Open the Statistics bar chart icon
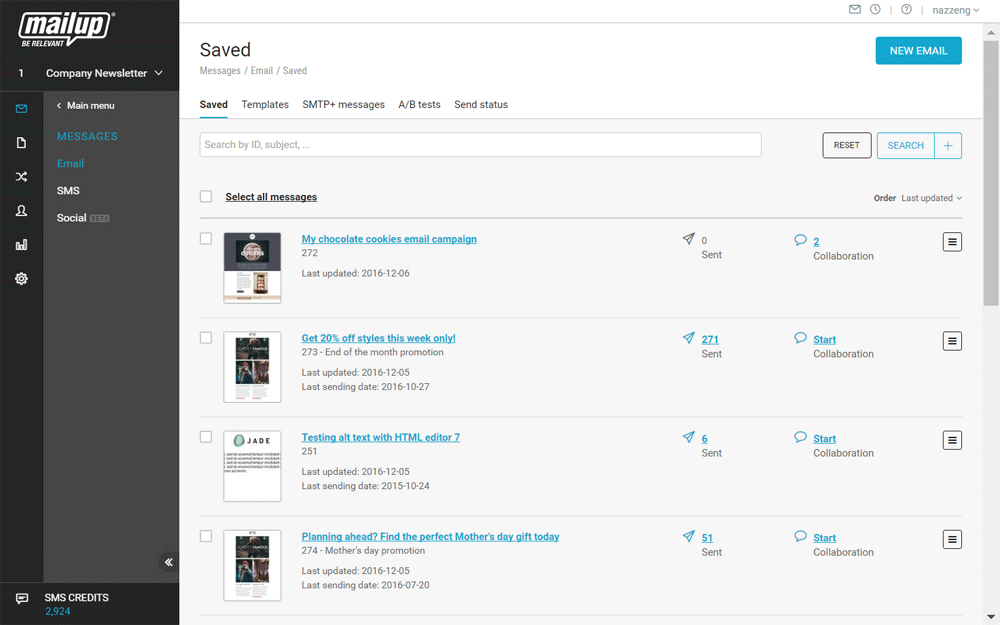This screenshot has width=1000, height=625. [21, 245]
